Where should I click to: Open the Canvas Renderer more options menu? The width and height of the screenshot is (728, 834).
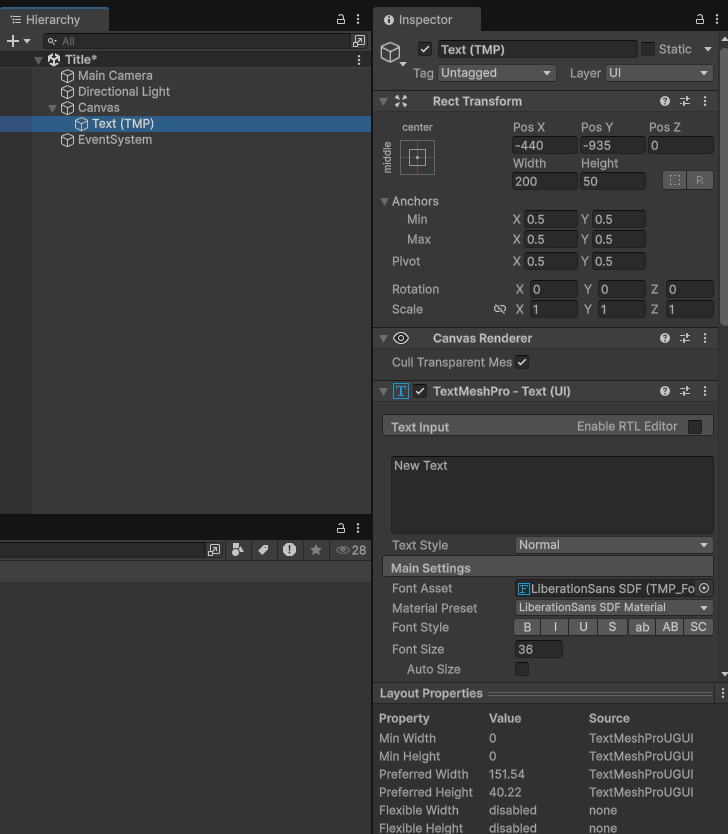(x=705, y=339)
